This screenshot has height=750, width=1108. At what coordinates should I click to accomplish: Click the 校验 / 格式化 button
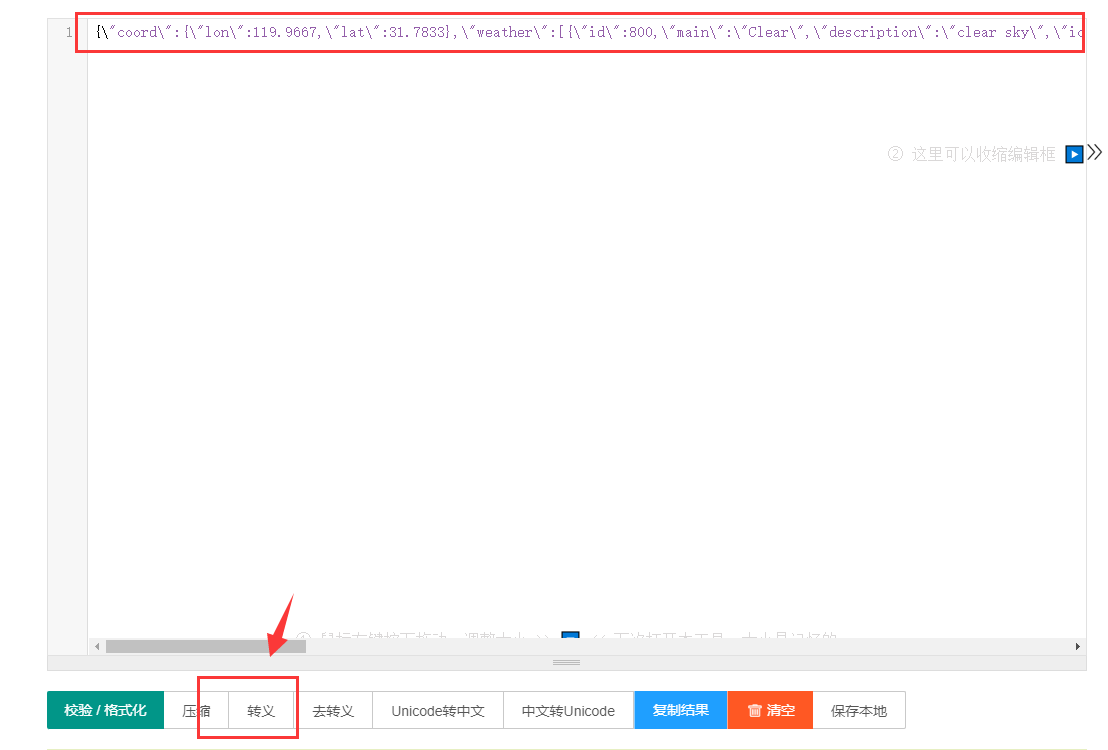[105, 710]
